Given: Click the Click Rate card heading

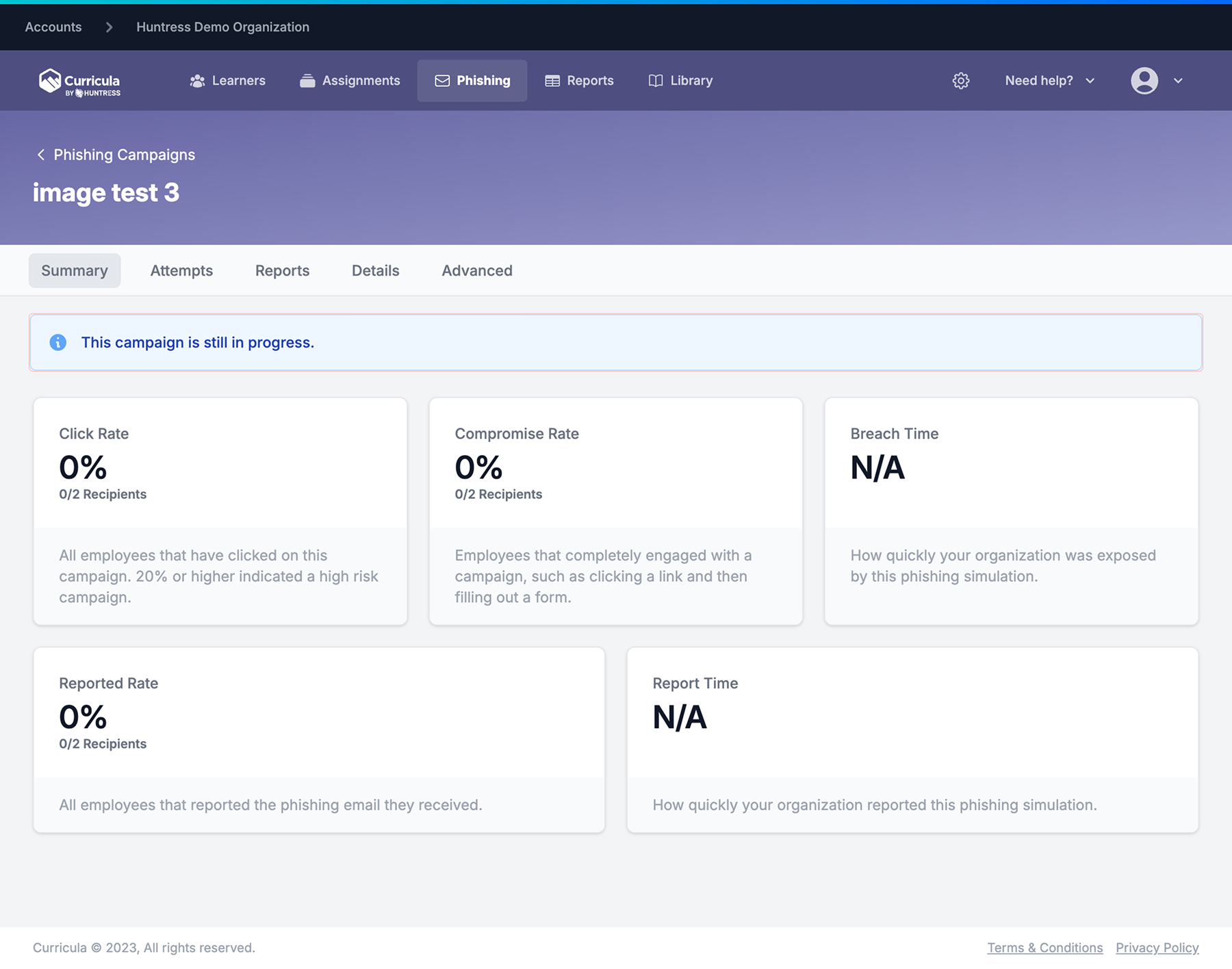Looking at the screenshot, I should (94, 433).
